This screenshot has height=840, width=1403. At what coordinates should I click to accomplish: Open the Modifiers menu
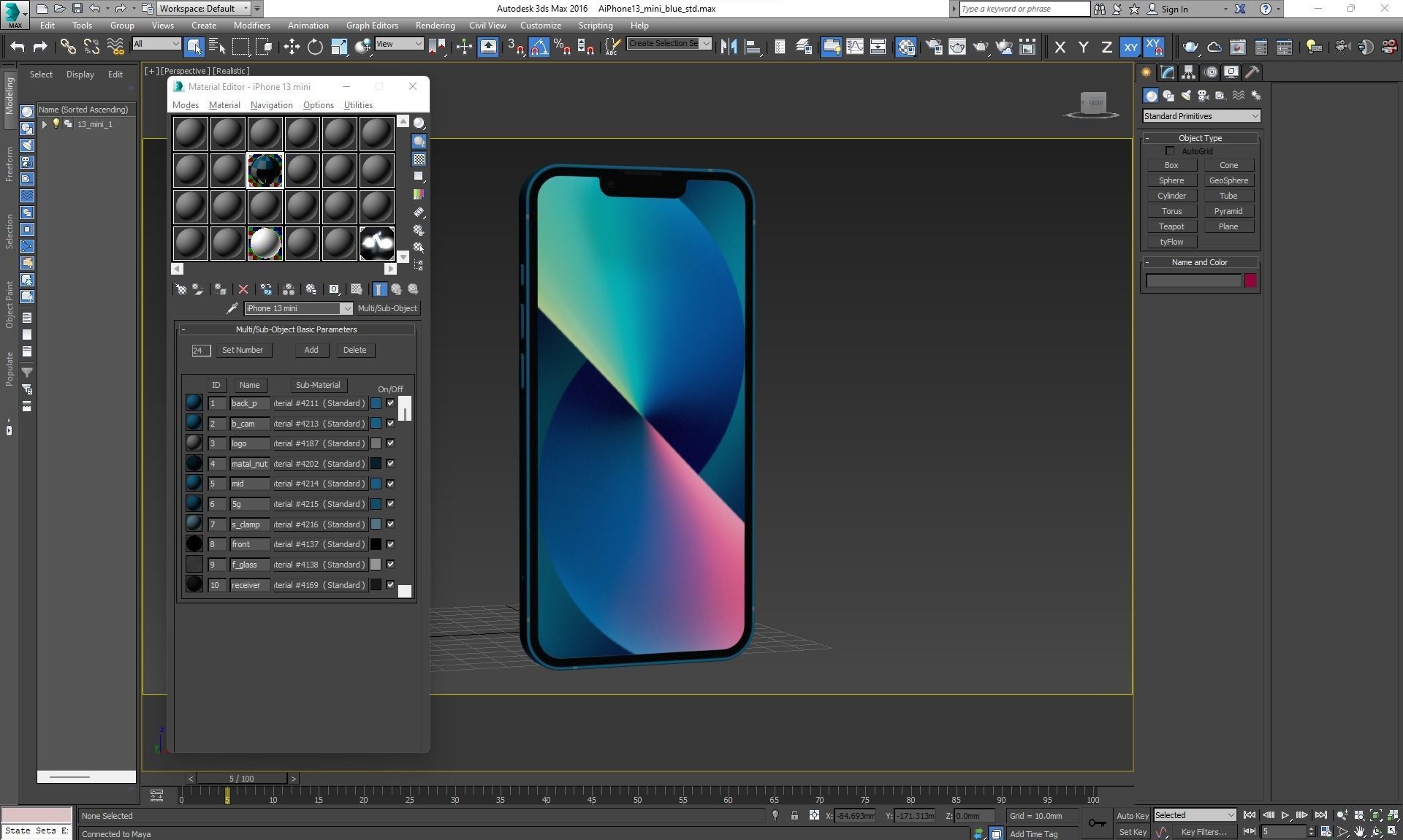pyautogui.click(x=251, y=26)
